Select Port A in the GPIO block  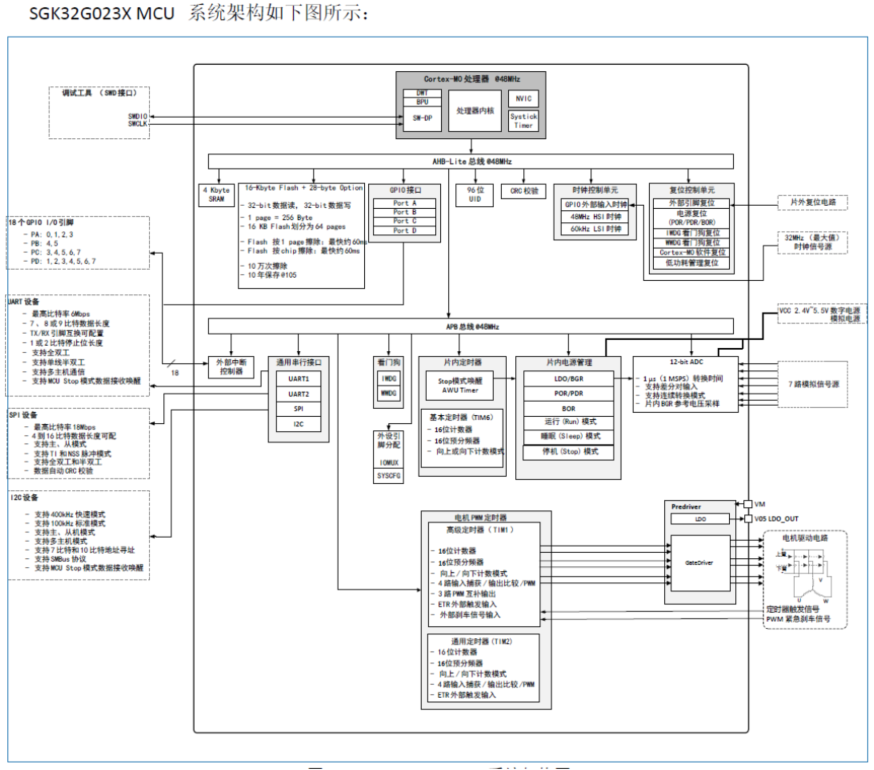click(x=405, y=203)
